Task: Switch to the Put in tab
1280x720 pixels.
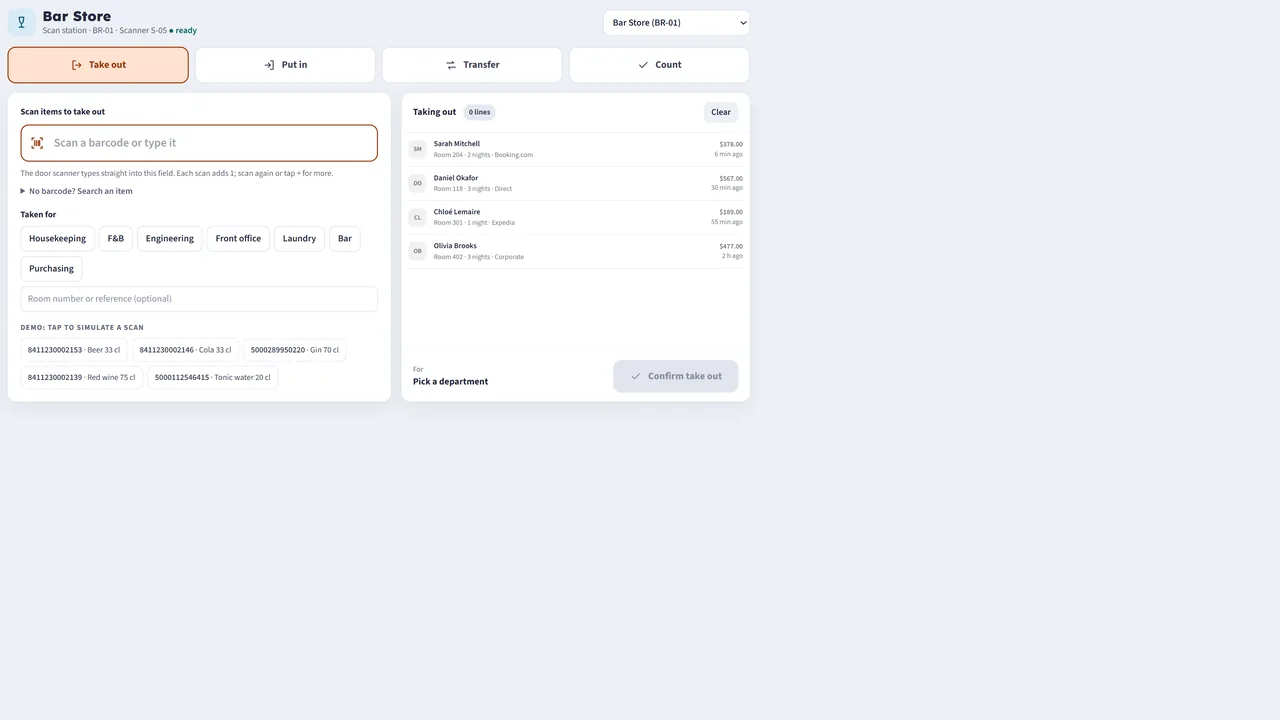Action: point(285,65)
